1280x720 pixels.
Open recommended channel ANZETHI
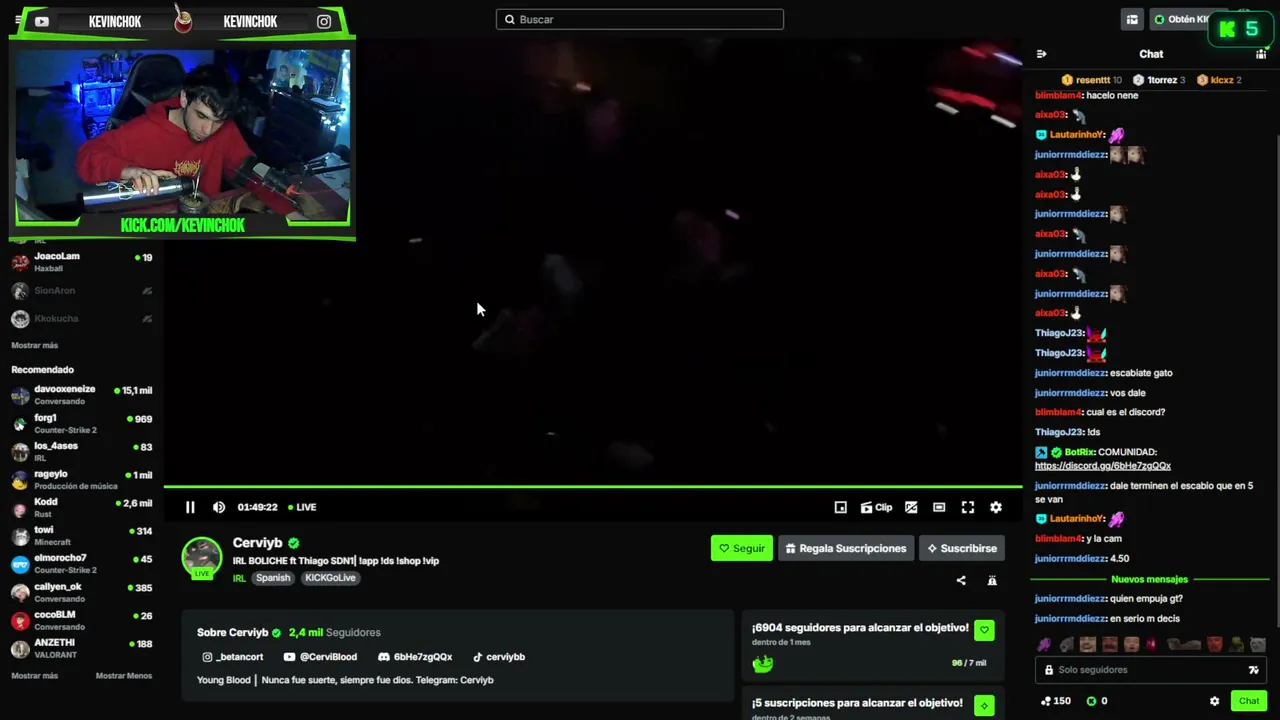point(82,648)
